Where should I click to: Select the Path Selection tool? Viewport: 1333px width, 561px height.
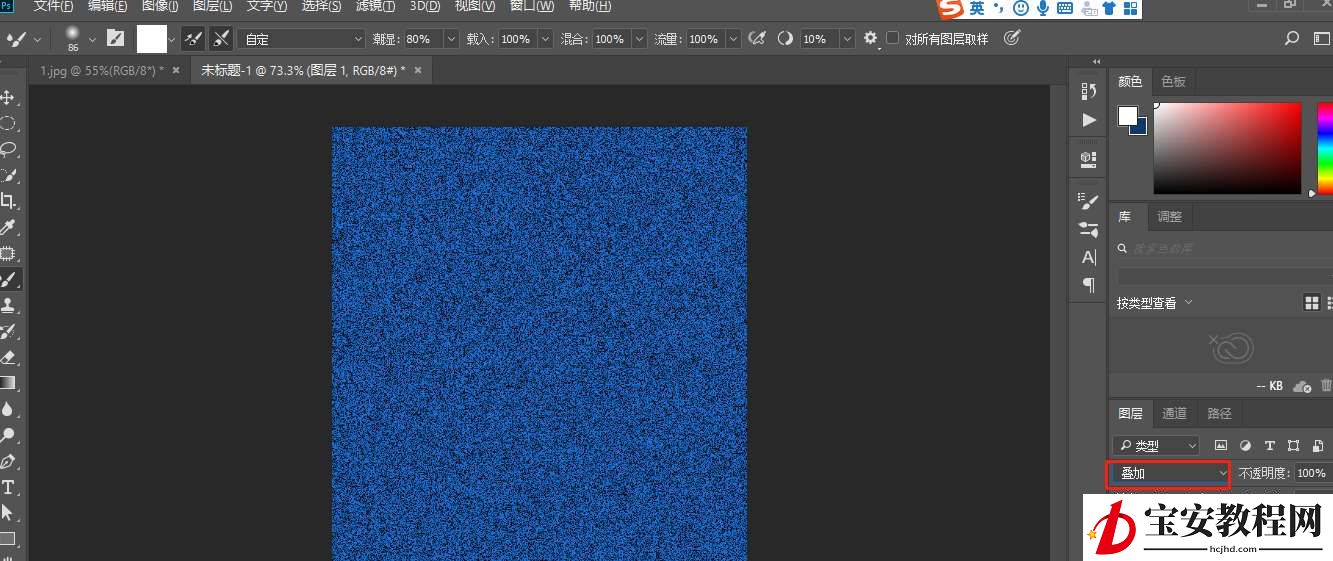pyautogui.click(x=8, y=513)
